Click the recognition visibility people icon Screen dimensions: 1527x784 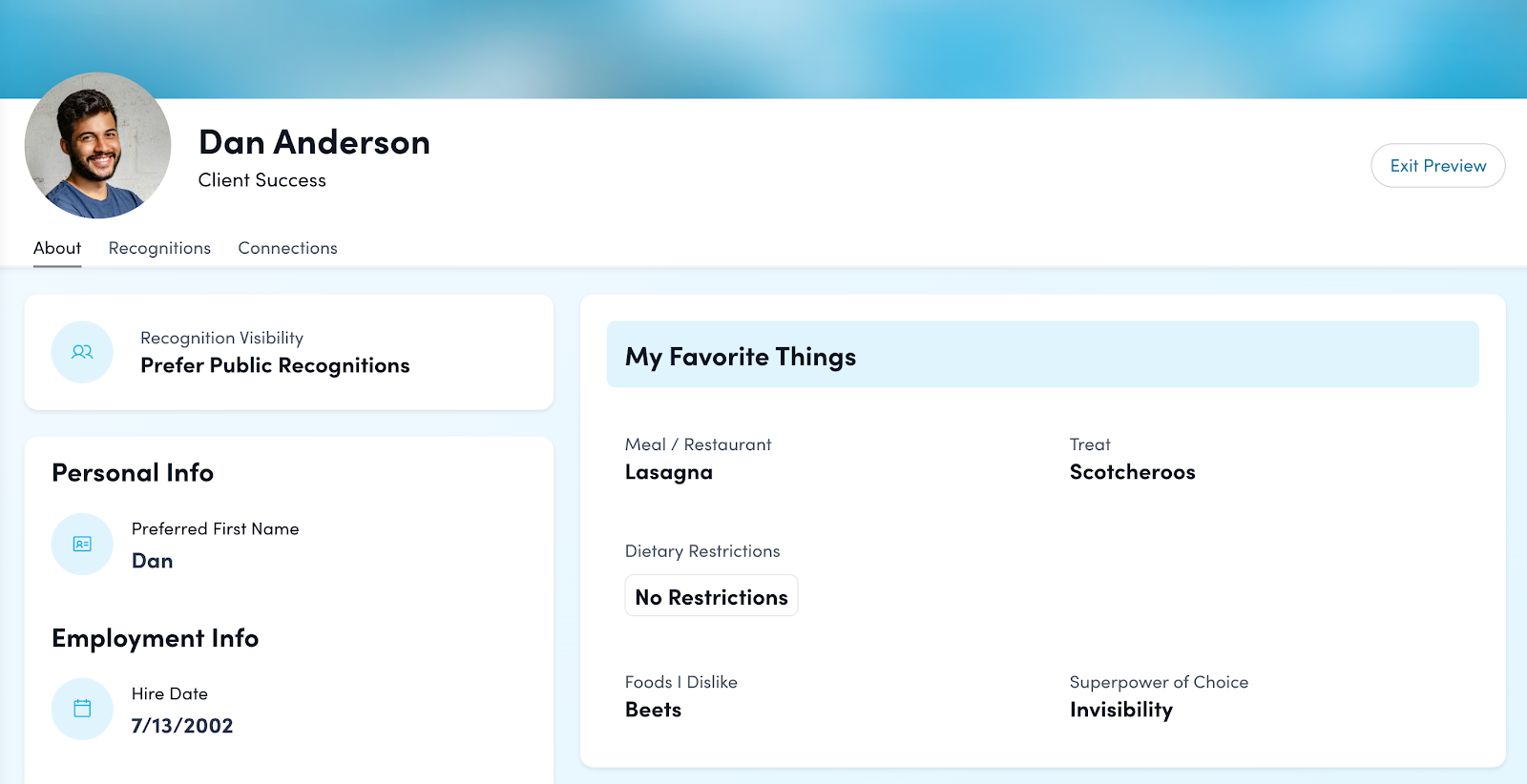[x=82, y=352]
